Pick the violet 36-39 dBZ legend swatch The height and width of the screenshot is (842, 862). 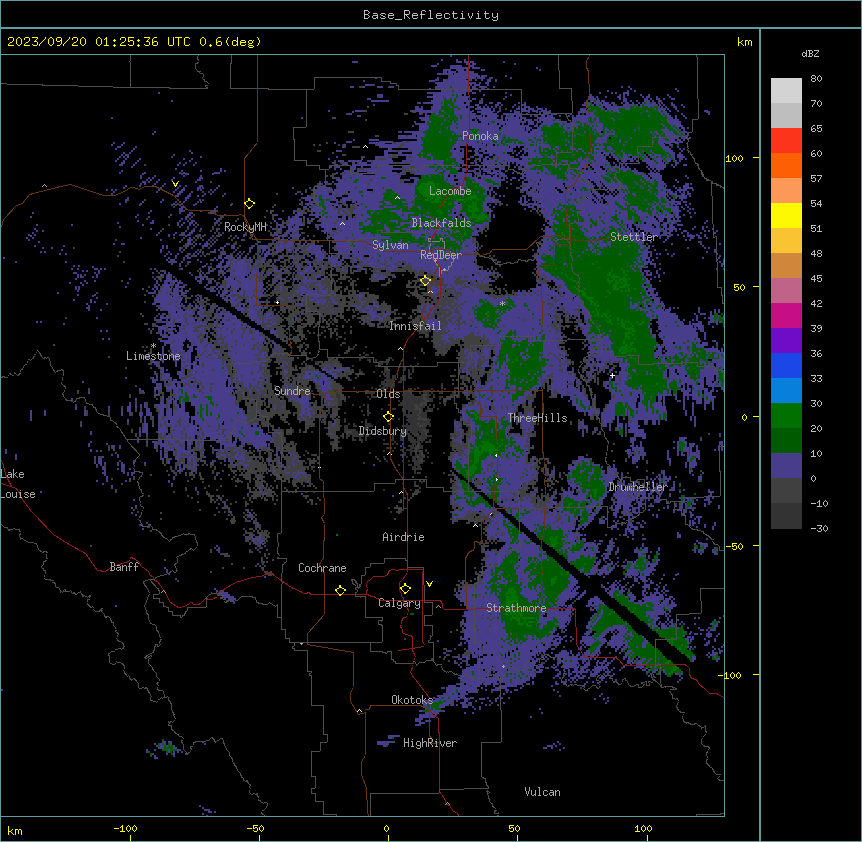tap(786, 341)
